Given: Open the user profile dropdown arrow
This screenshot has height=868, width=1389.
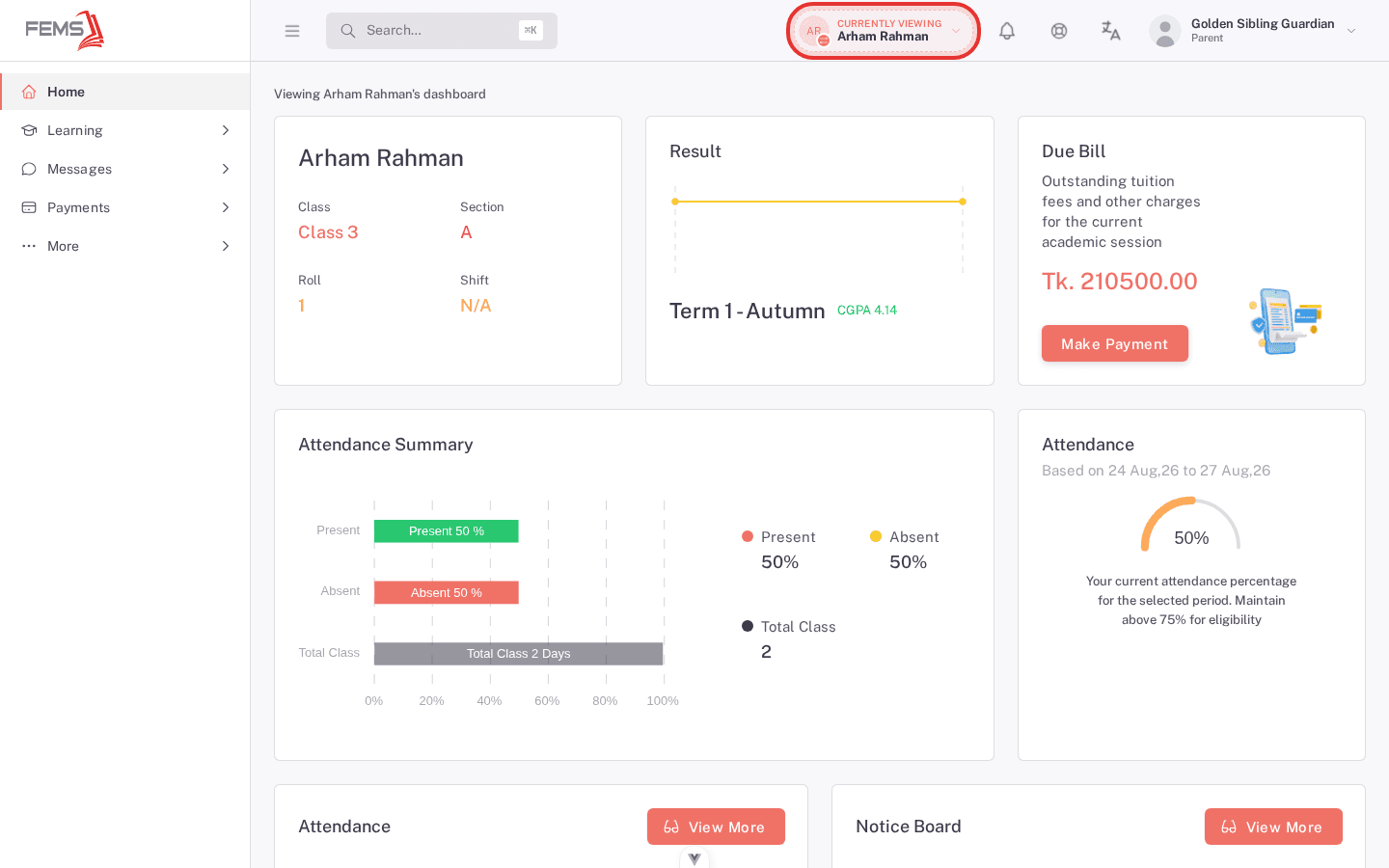Looking at the screenshot, I should coord(1351,31).
